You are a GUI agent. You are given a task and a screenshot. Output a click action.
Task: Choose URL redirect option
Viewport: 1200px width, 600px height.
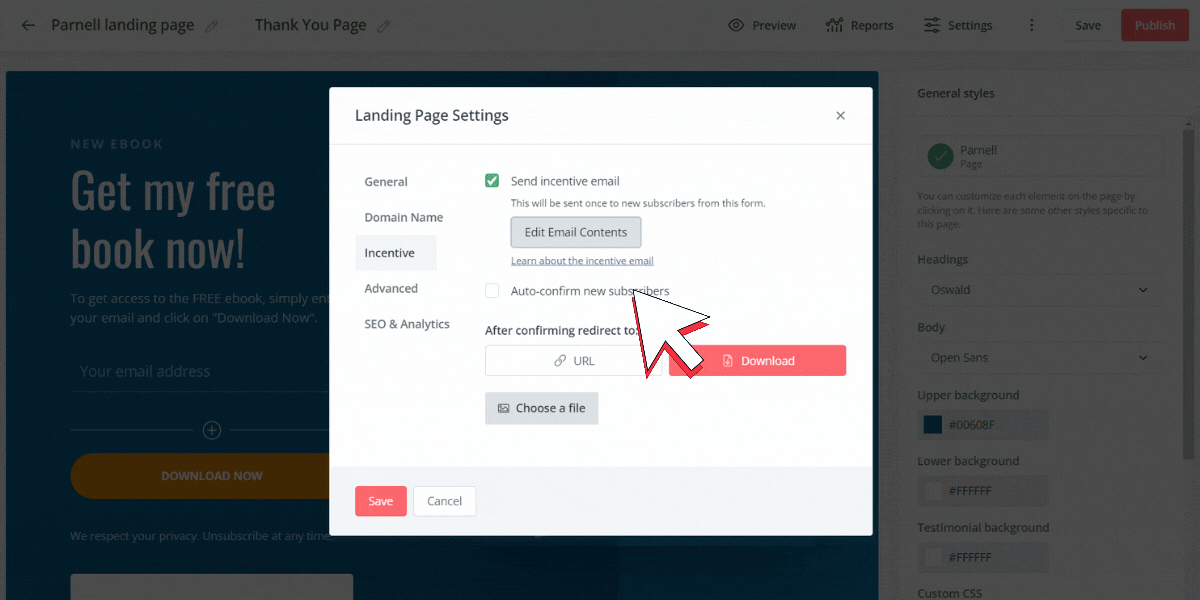[x=574, y=361]
